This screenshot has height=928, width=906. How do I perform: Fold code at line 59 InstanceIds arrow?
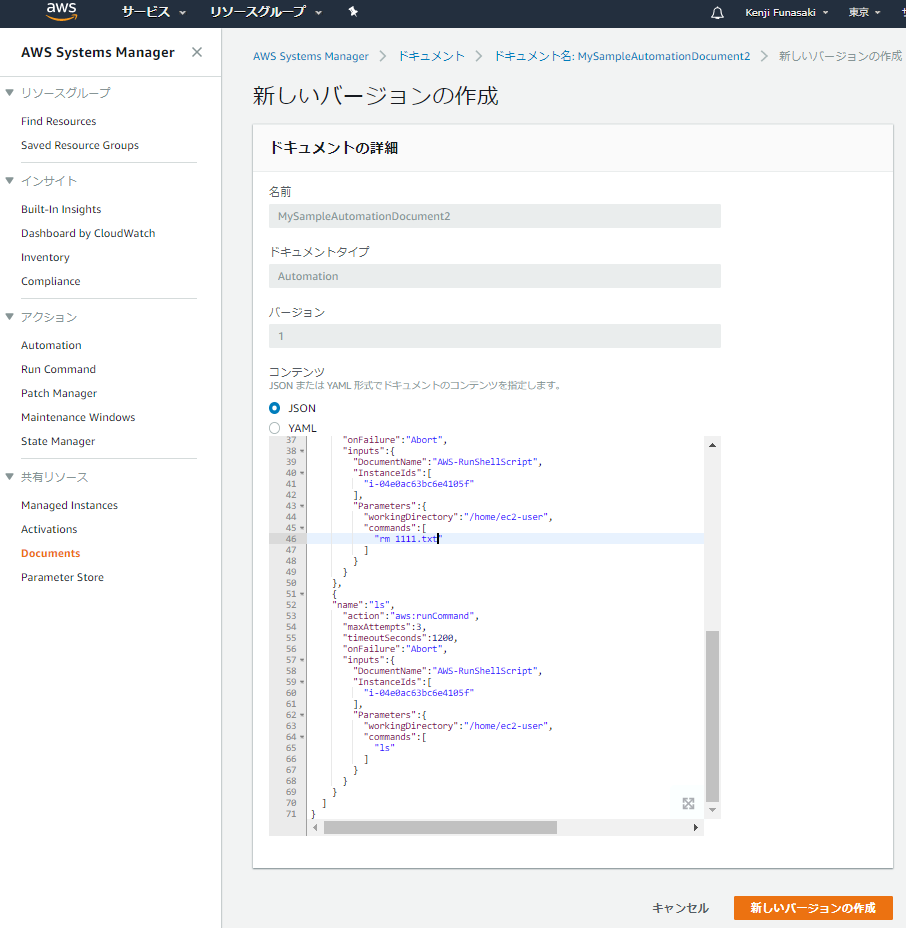pyautogui.click(x=302, y=682)
